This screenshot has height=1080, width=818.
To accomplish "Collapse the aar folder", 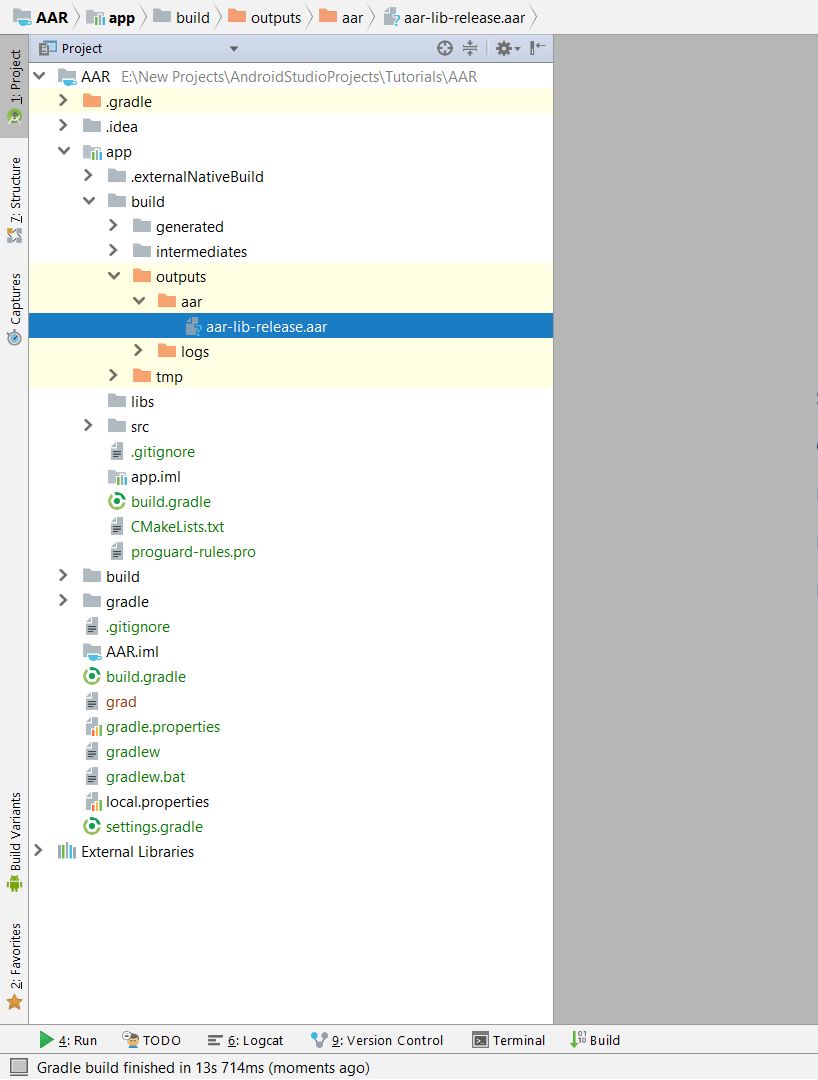I will pos(139,301).
